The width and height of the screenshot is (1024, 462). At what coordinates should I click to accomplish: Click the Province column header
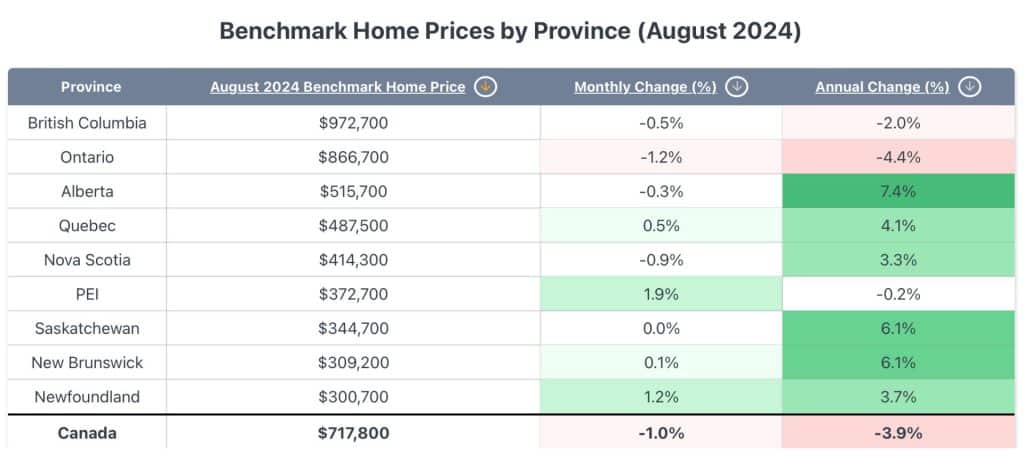coord(91,87)
